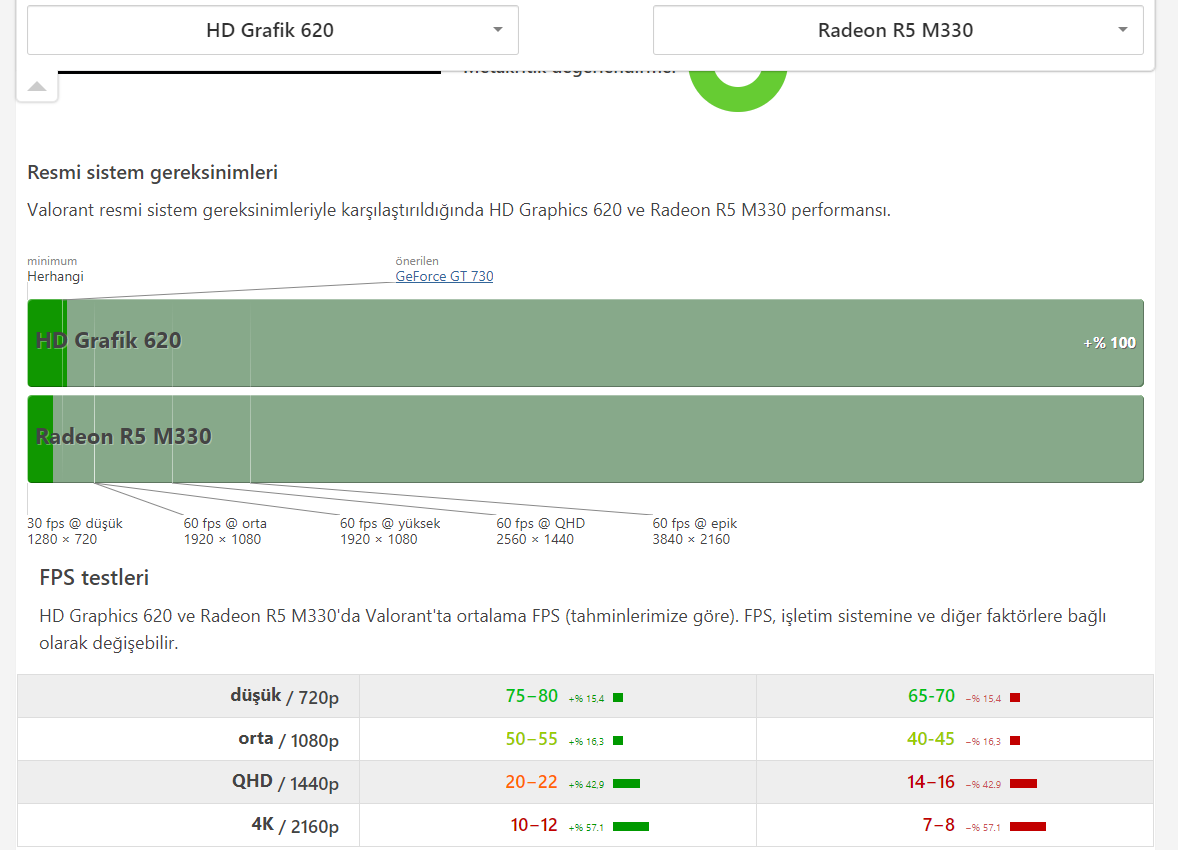Select the 40-45 FPS value
The image size is (1178, 850).
click(x=930, y=739)
